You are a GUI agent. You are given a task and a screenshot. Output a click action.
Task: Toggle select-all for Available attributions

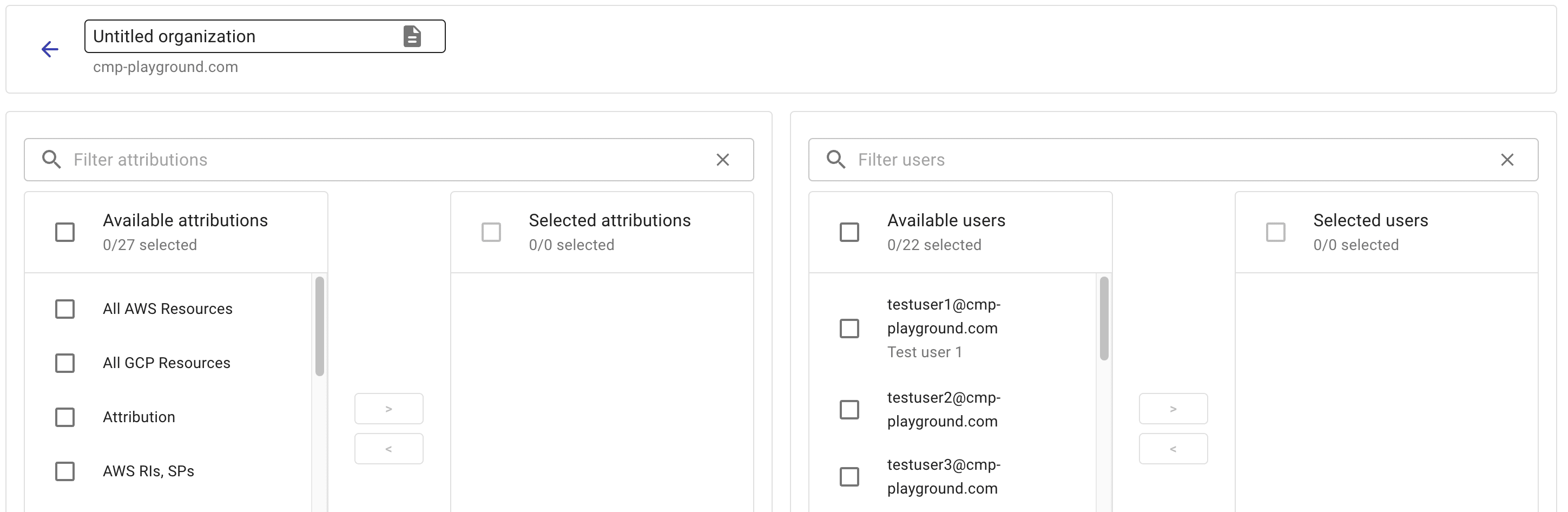click(x=65, y=232)
